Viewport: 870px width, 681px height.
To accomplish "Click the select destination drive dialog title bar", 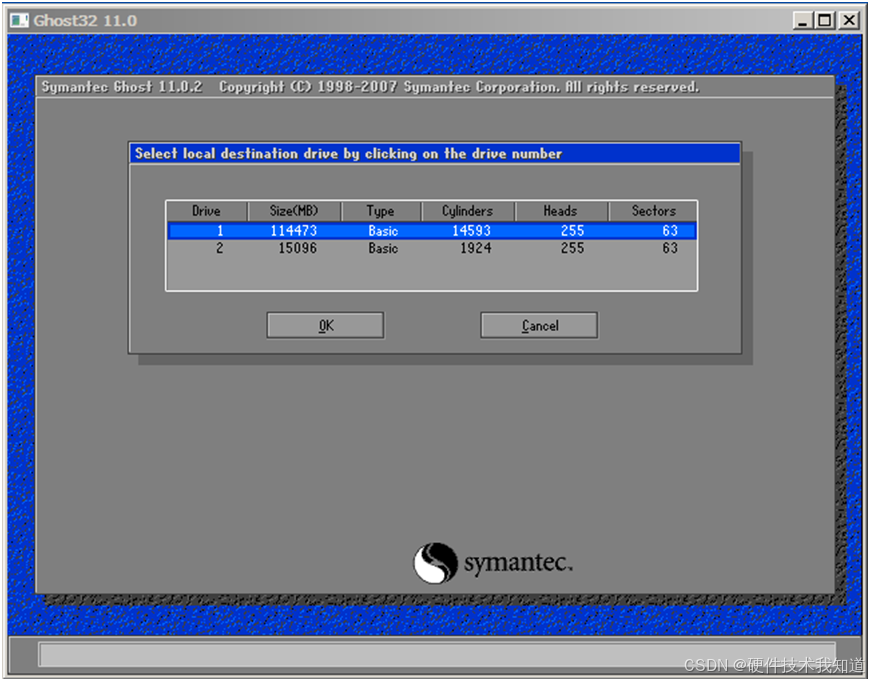I will 434,154.
